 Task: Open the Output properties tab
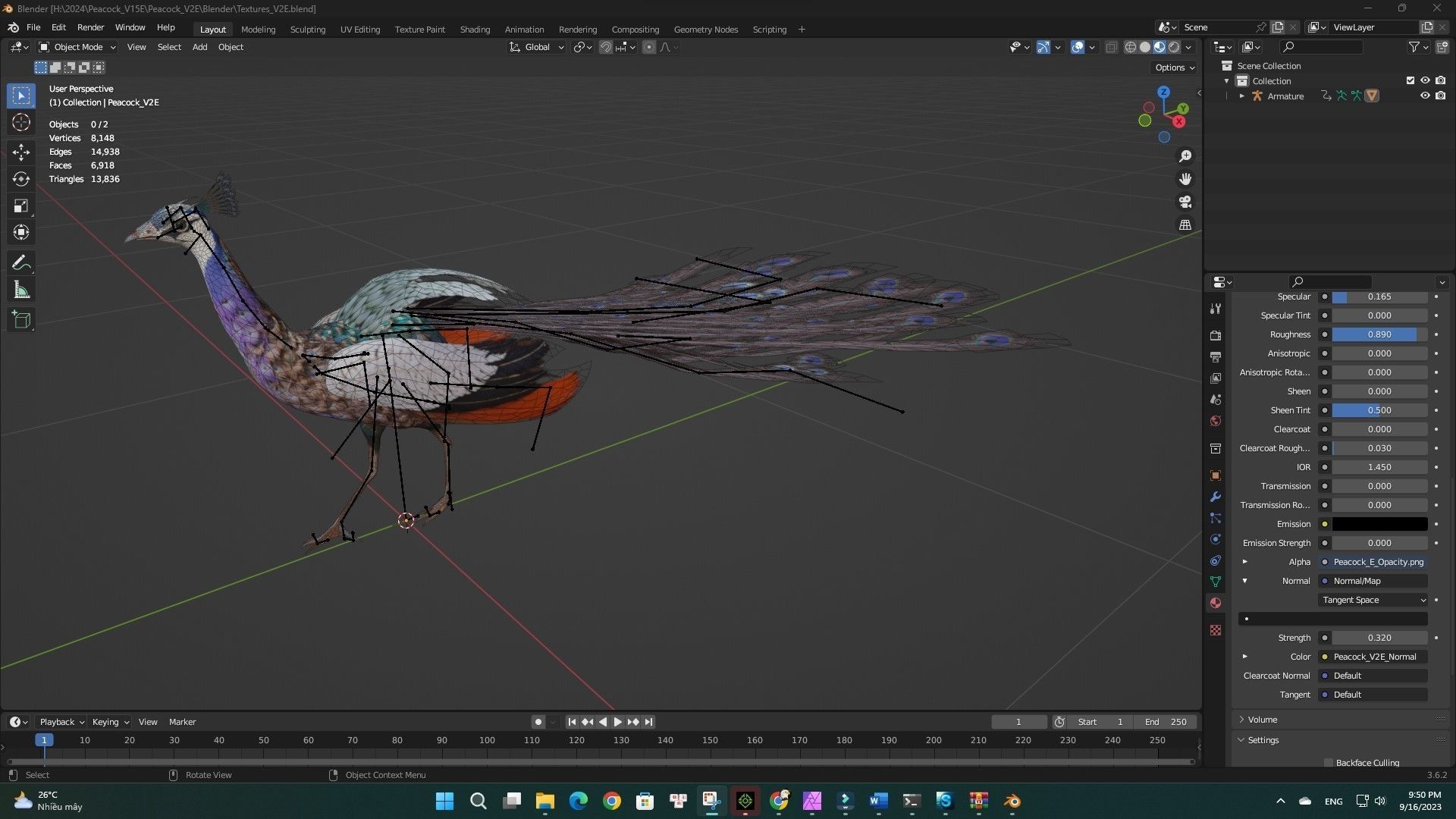click(1216, 357)
